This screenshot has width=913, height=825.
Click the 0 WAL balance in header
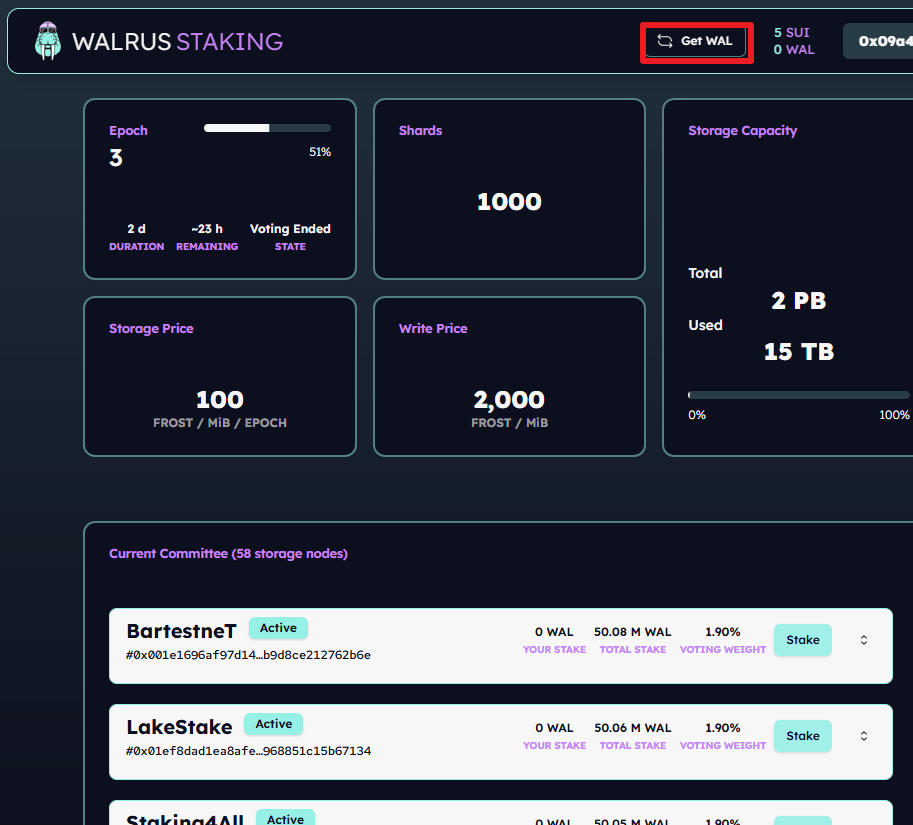tap(794, 50)
